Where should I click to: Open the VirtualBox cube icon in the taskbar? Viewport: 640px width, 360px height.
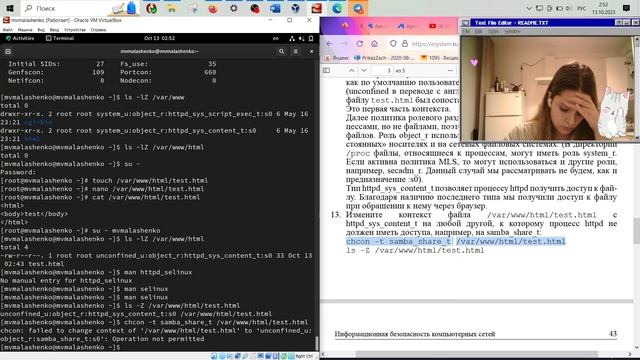tap(296, 8)
